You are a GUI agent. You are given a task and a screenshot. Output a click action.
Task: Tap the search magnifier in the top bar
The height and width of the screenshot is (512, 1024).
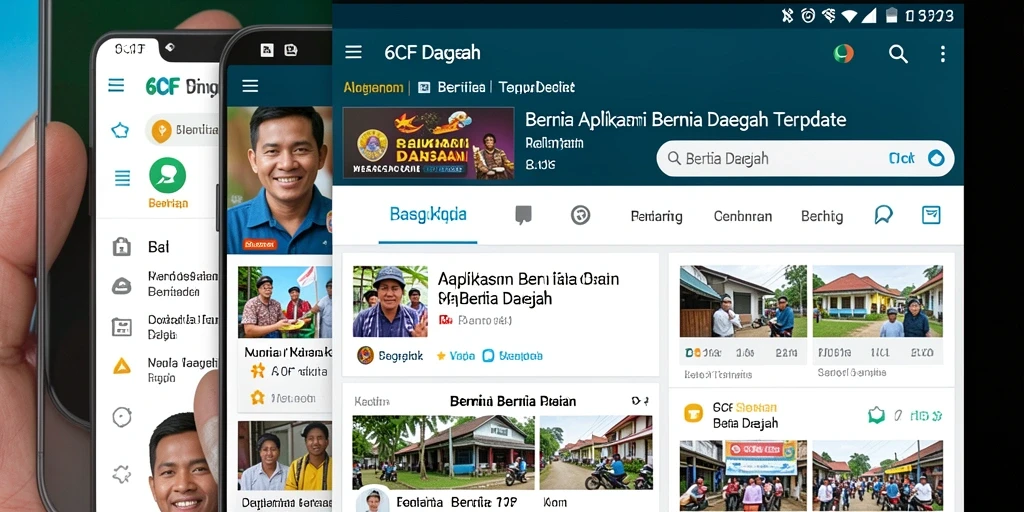pos(899,54)
